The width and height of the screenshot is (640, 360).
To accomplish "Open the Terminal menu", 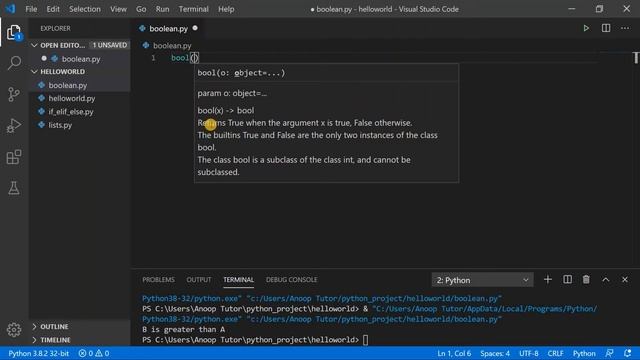I will click(x=193, y=9).
